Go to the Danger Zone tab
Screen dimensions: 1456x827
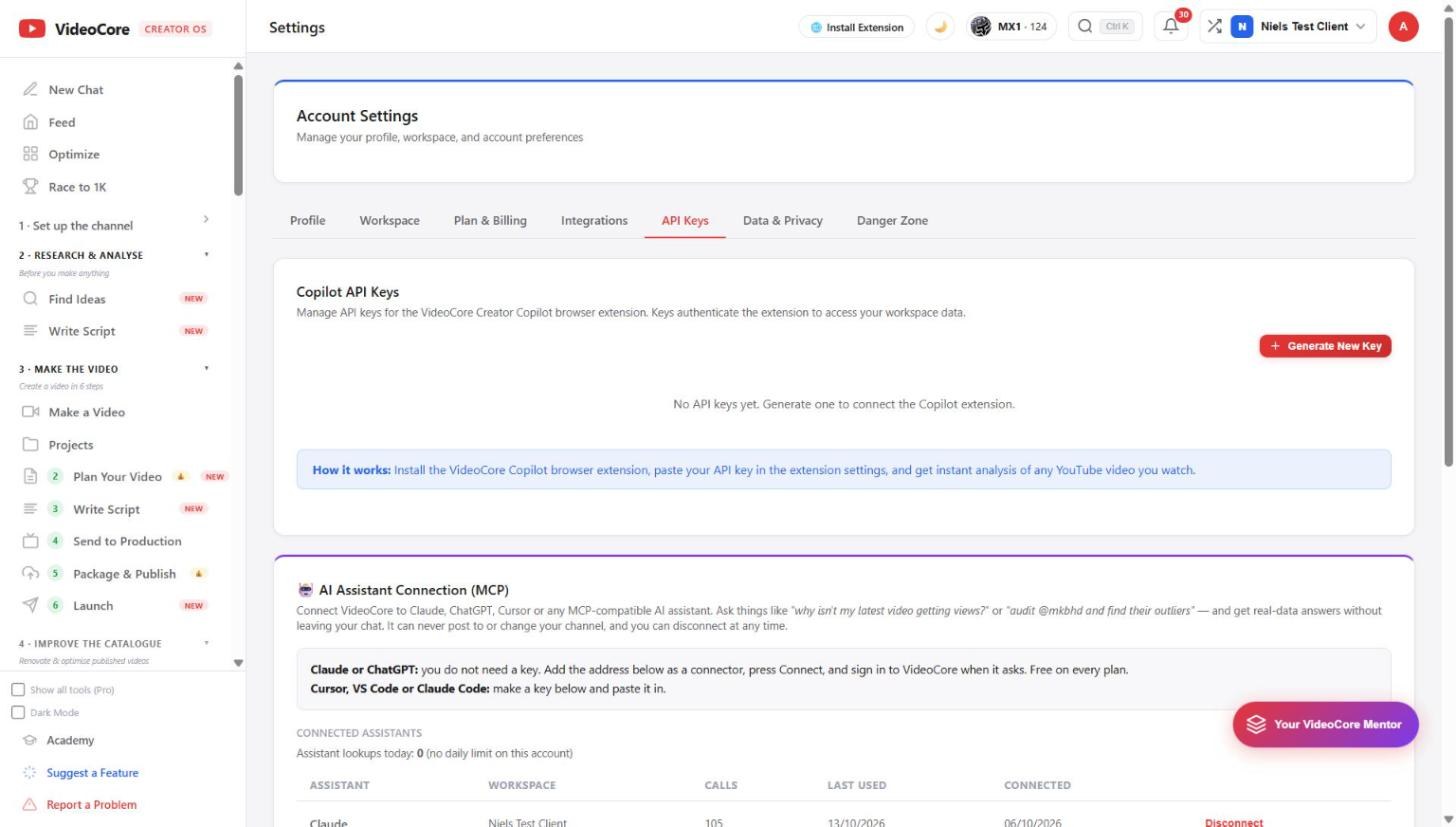click(892, 221)
